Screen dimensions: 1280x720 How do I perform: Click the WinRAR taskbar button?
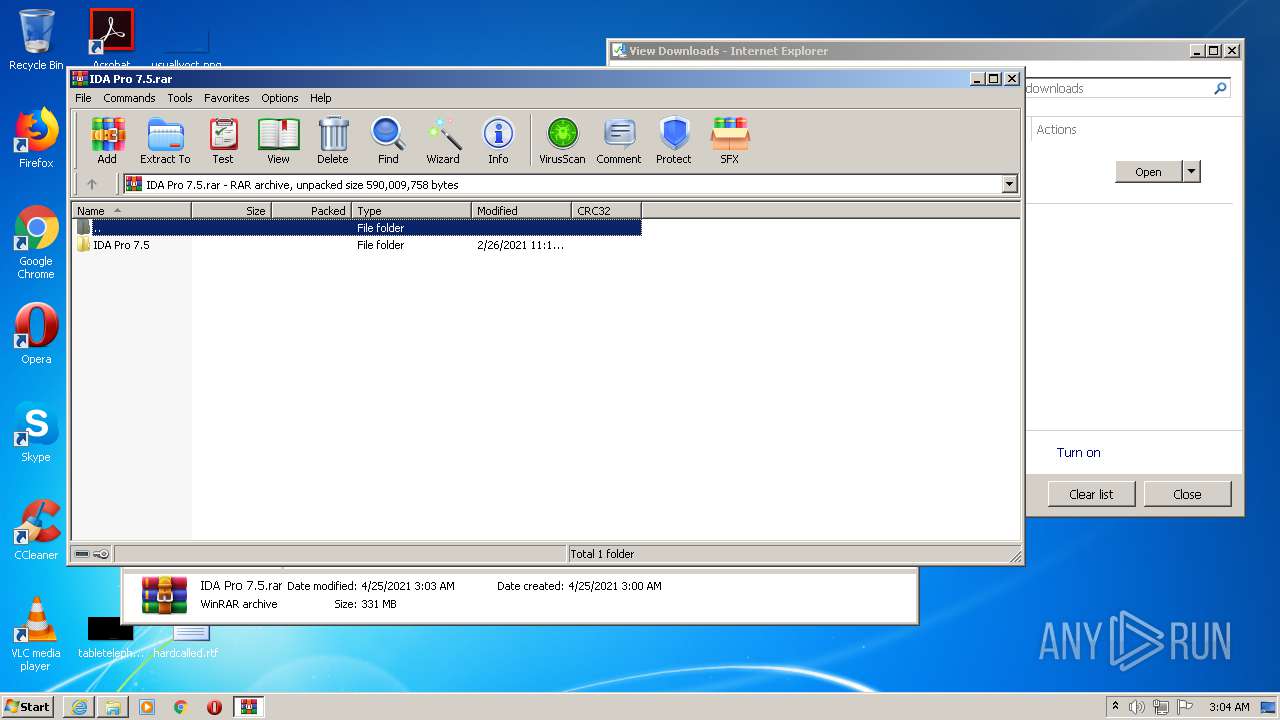click(x=249, y=707)
